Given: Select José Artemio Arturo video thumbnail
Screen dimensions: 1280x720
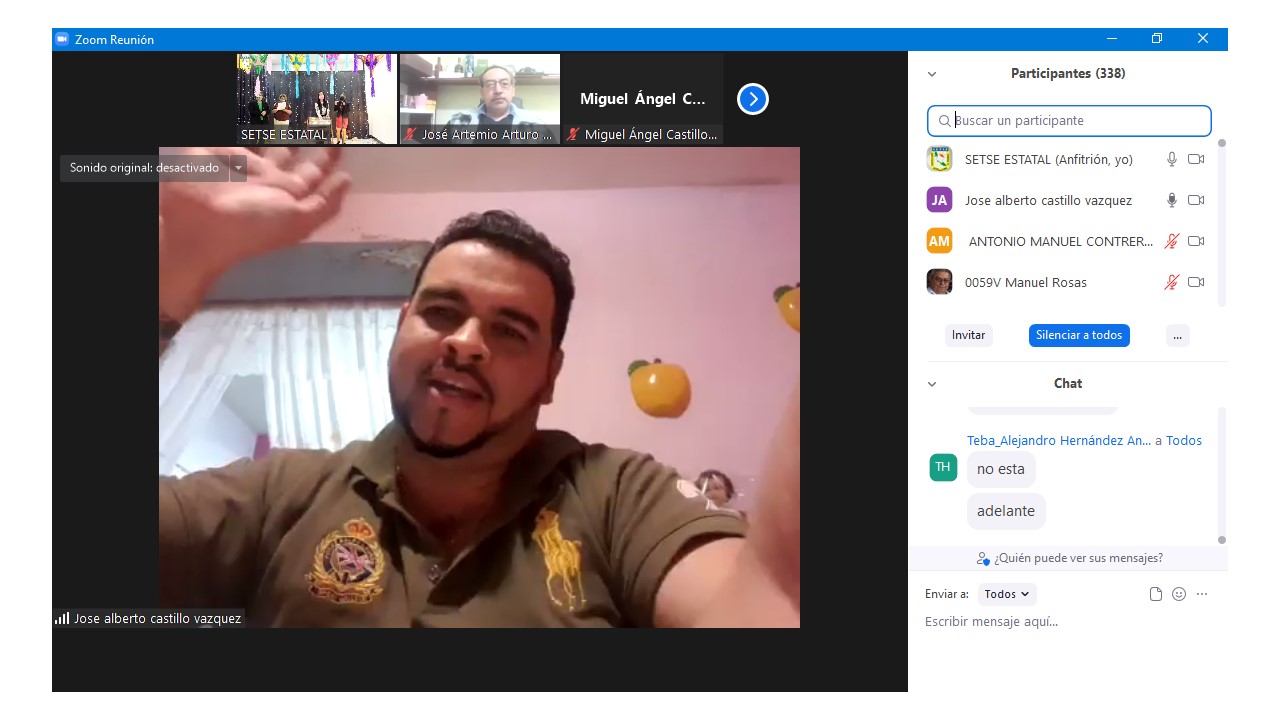Looking at the screenshot, I should pos(480,99).
